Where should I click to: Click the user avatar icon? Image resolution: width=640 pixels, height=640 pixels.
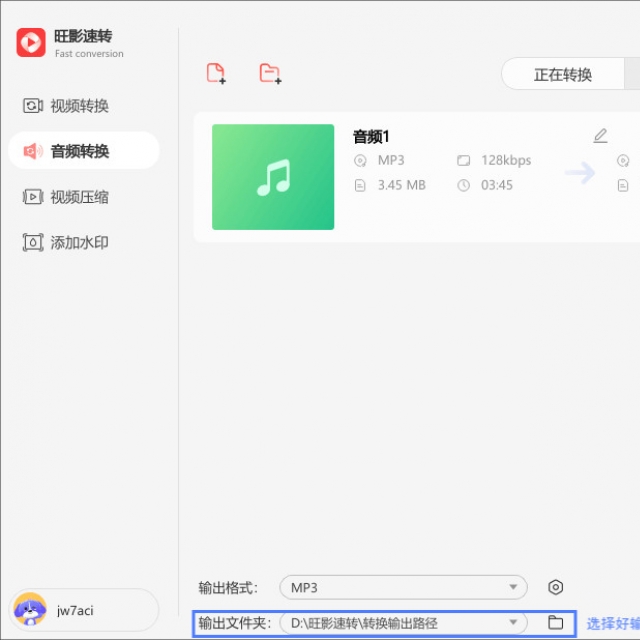click(29, 609)
